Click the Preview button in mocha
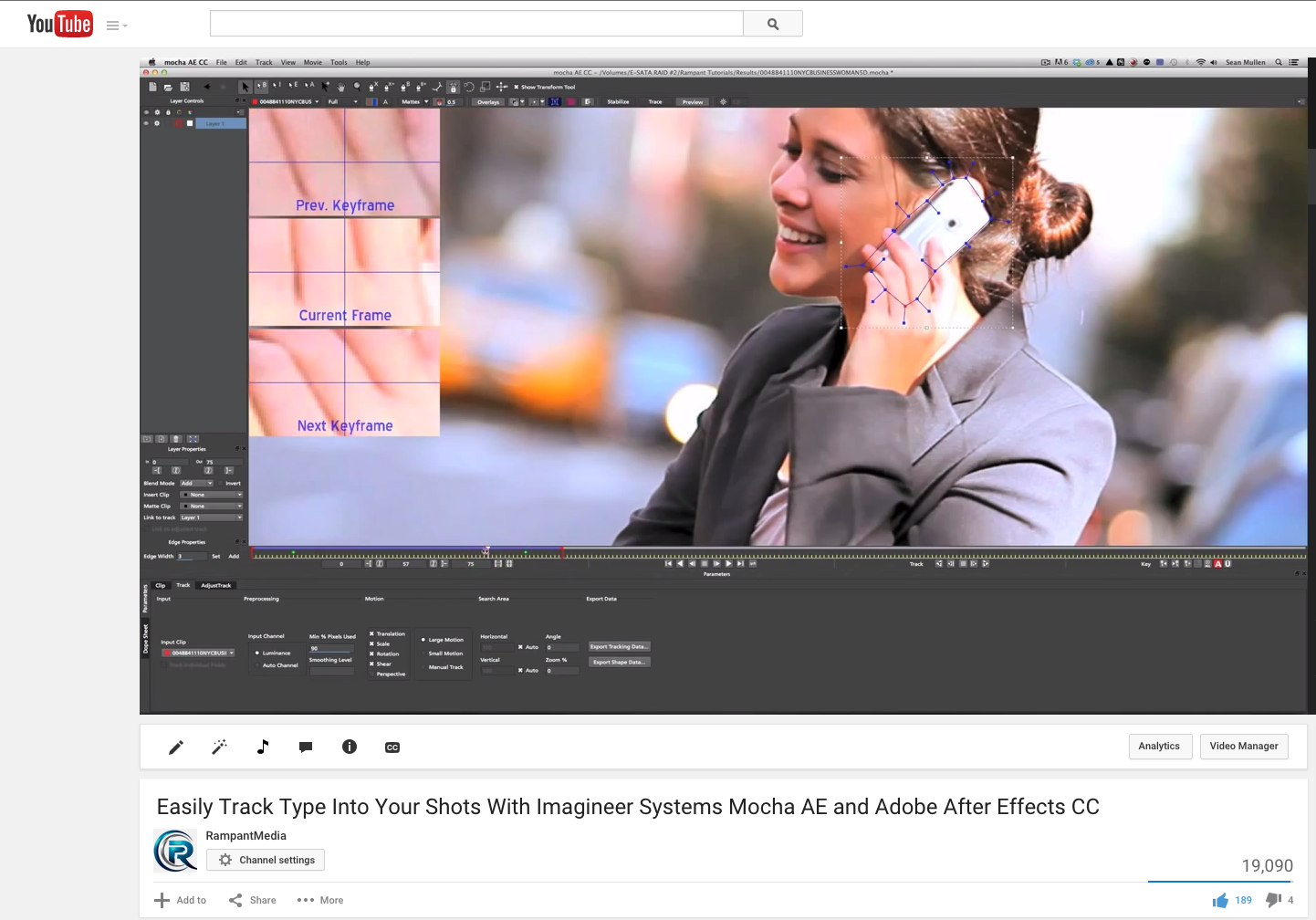The image size is (1316, 920). tap(693, 102)
